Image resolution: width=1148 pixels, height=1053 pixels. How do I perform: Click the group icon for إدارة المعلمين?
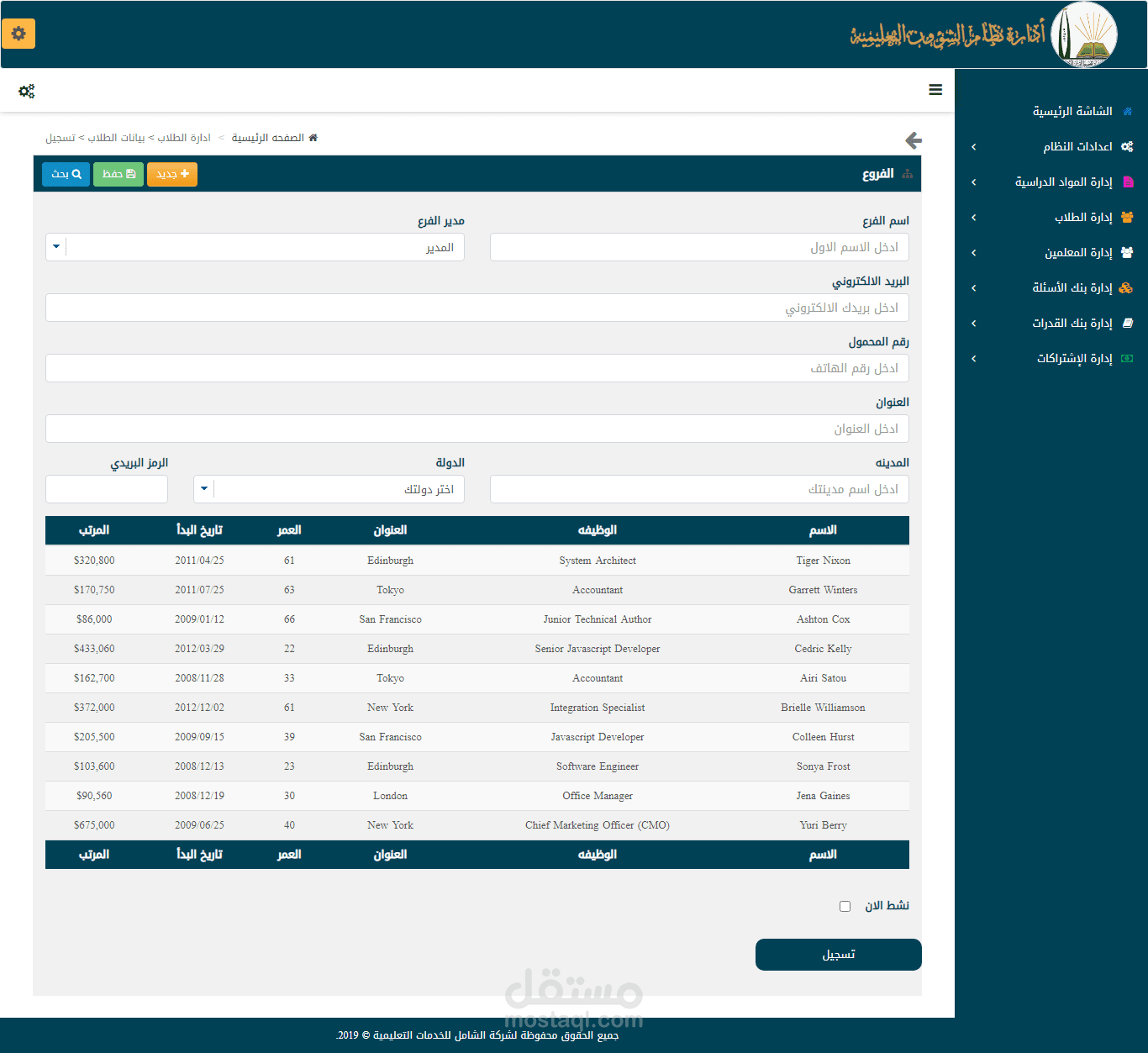point(1127,252)
